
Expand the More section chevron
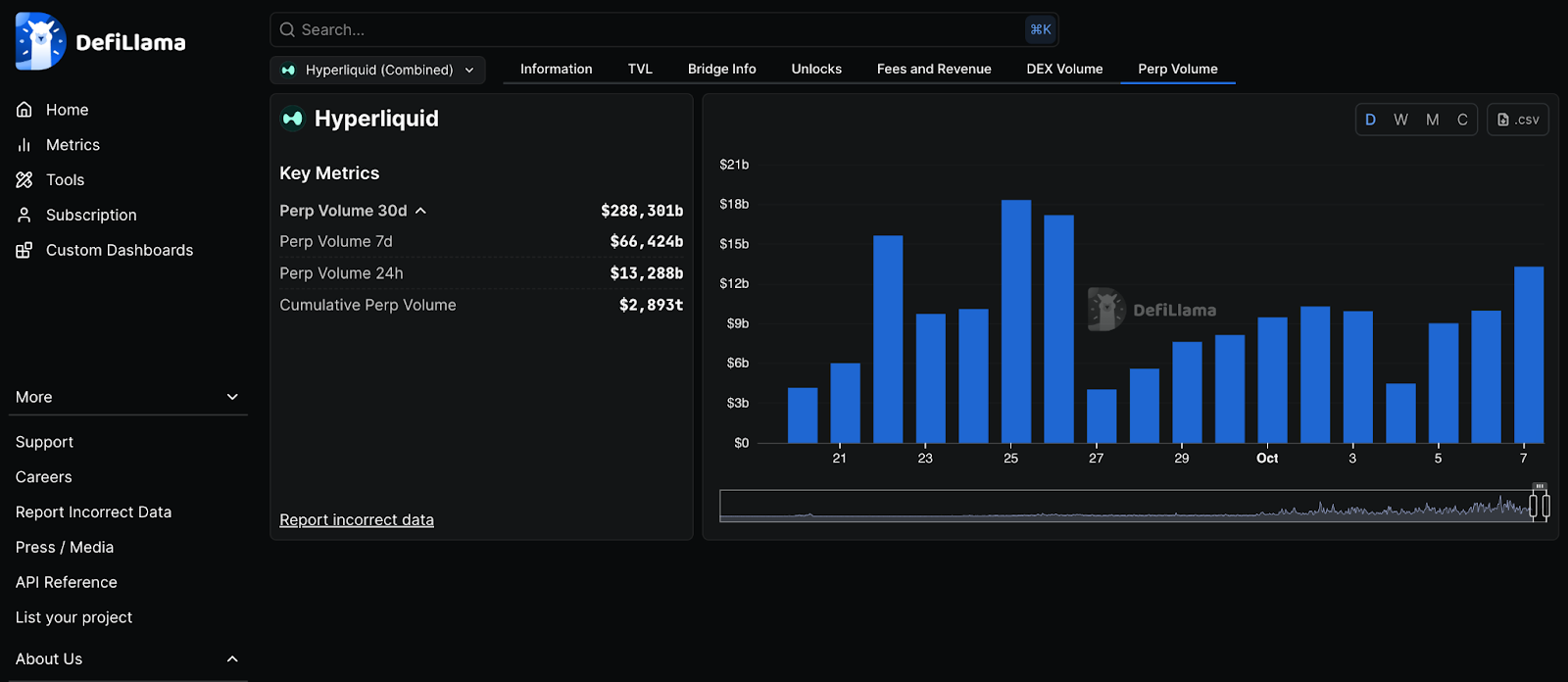coord(232,397)
